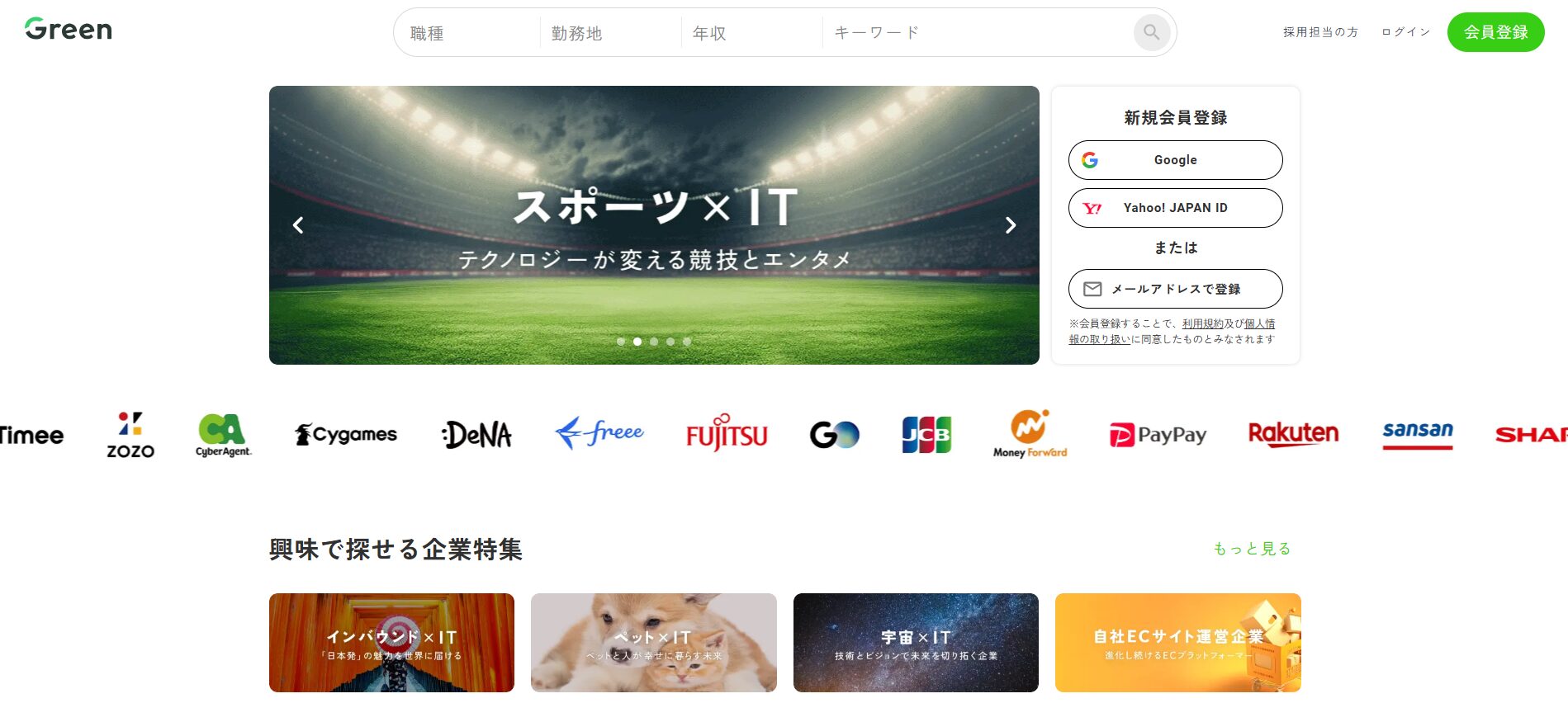Go to next carousel slide arrow
The image size is (1568, 703).
(1010, 225)
